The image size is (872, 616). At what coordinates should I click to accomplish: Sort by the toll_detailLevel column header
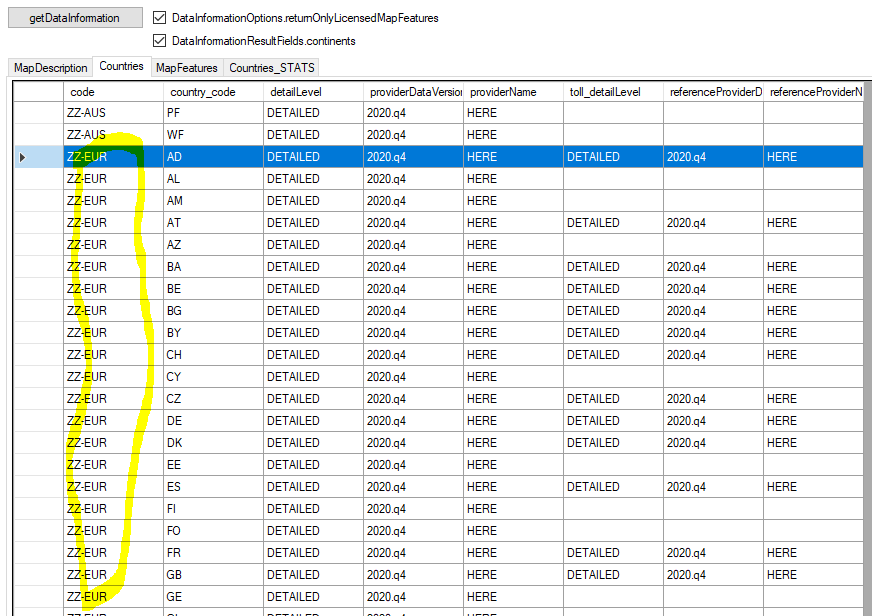[612, 92]
